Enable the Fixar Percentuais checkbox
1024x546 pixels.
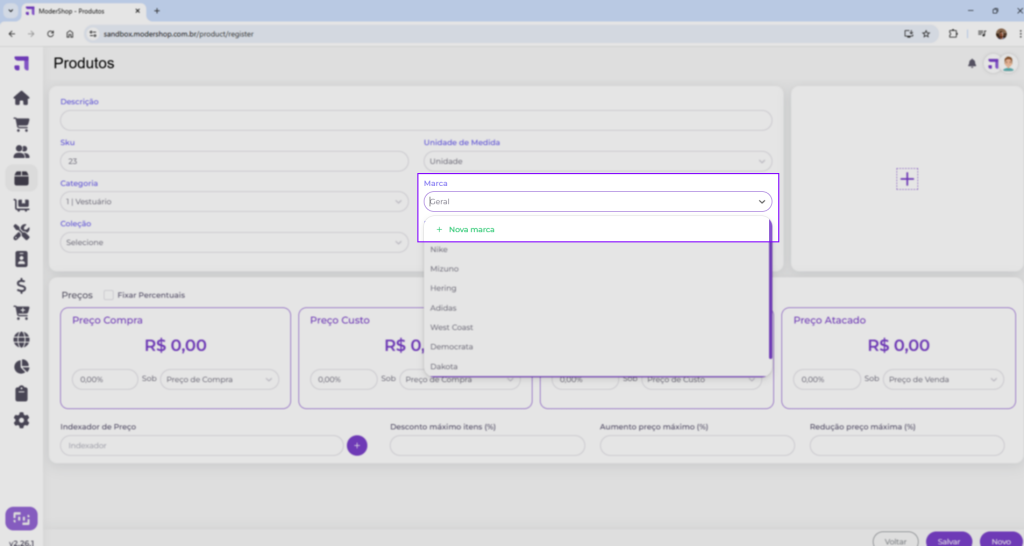point(108,295)
